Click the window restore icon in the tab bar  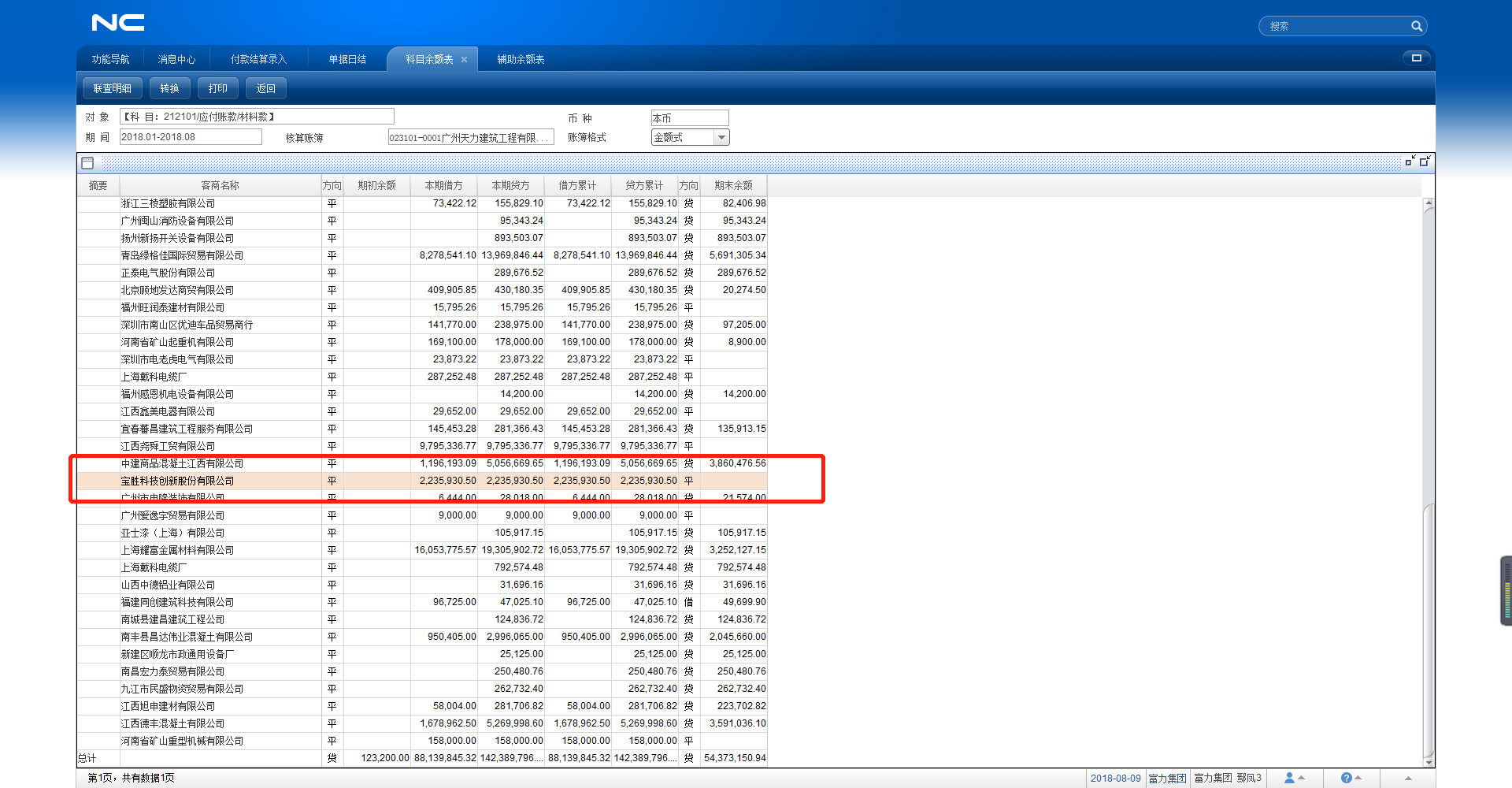pyautogui.click(x=1417, y=58)
